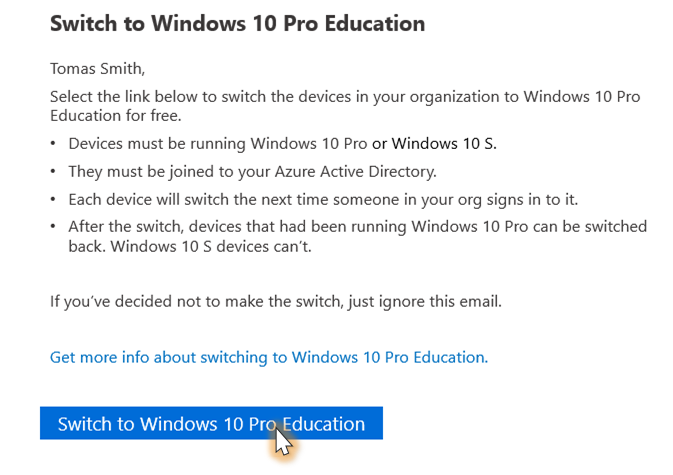Click the blue Switch to Windows 10 Pro Education button
This screenshot has width=673, height=475.
pyautogui.click(x=210, y=424)
